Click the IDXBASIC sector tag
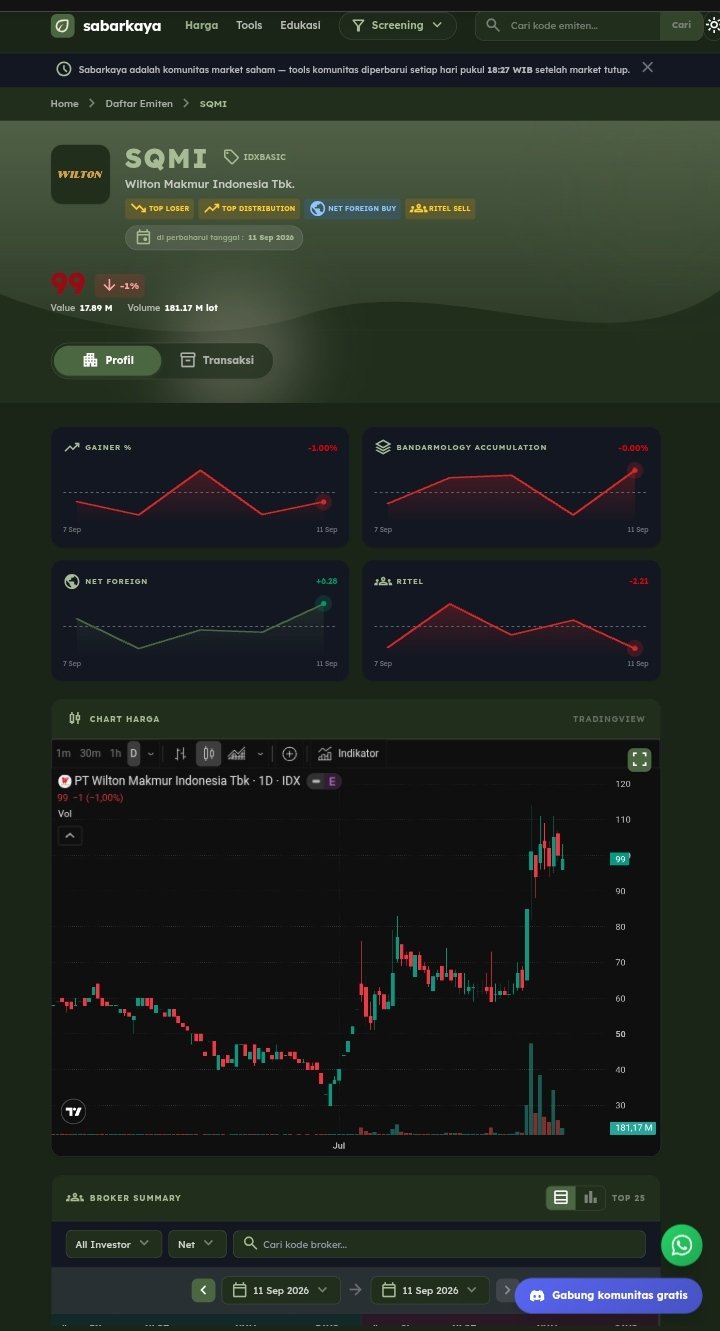Image resolution: width=720 pixels, height=1331 pixels. coord(255,157)
